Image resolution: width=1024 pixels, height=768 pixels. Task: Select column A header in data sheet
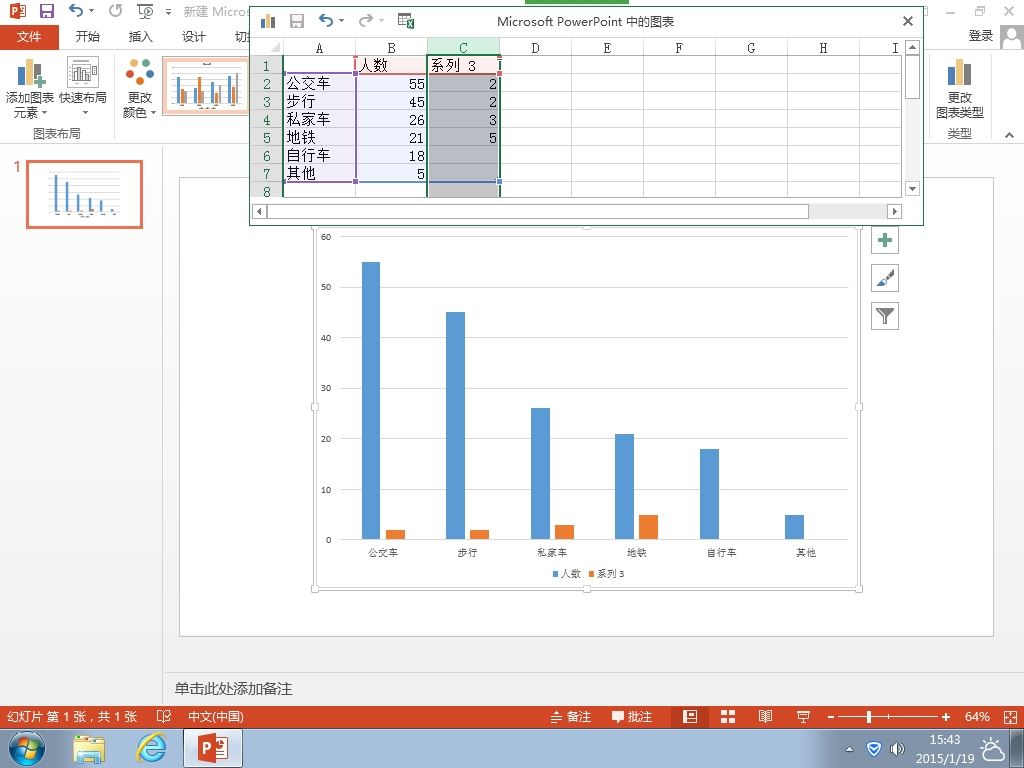319,48
